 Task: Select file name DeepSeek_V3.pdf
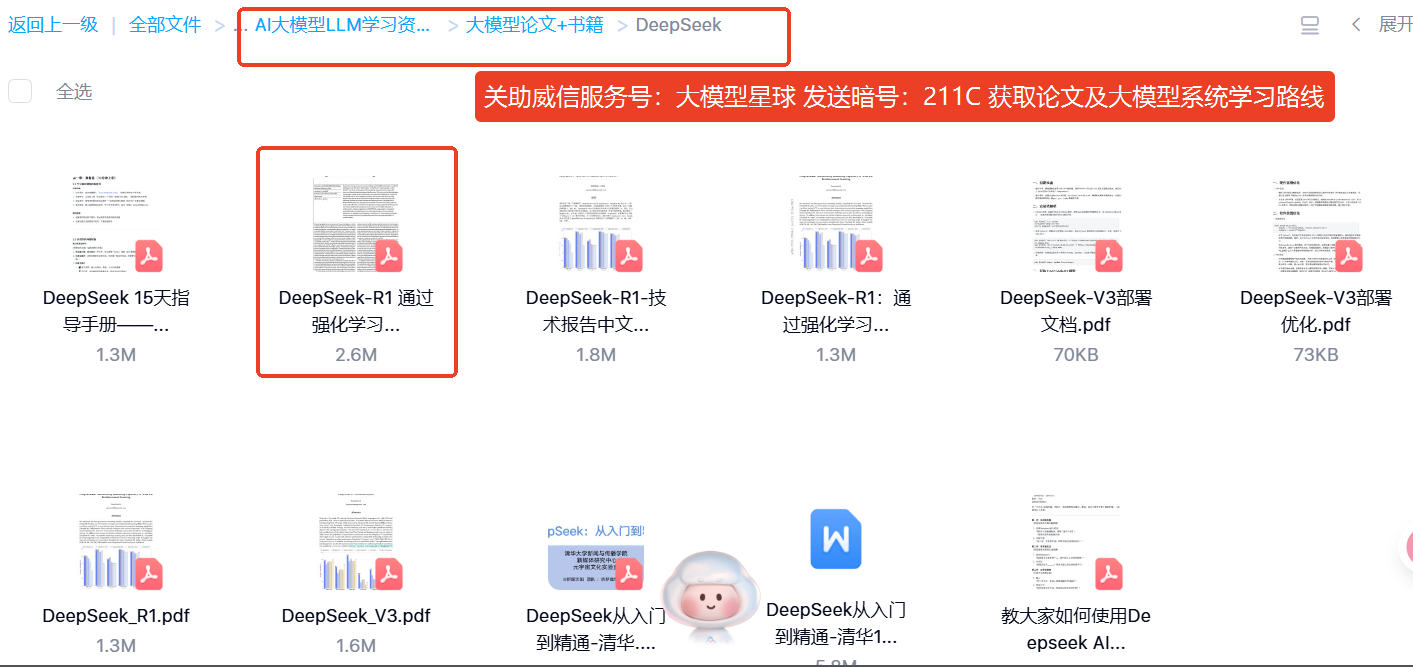pos(356,615)
